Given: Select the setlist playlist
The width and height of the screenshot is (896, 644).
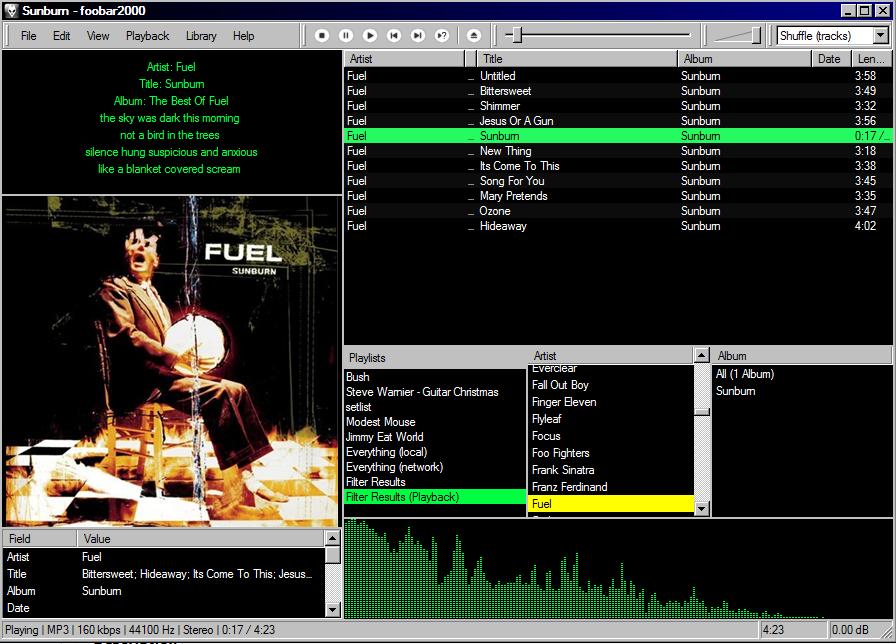Looking at the screenshot, I should pyautogui.click(x=435, y=407).
